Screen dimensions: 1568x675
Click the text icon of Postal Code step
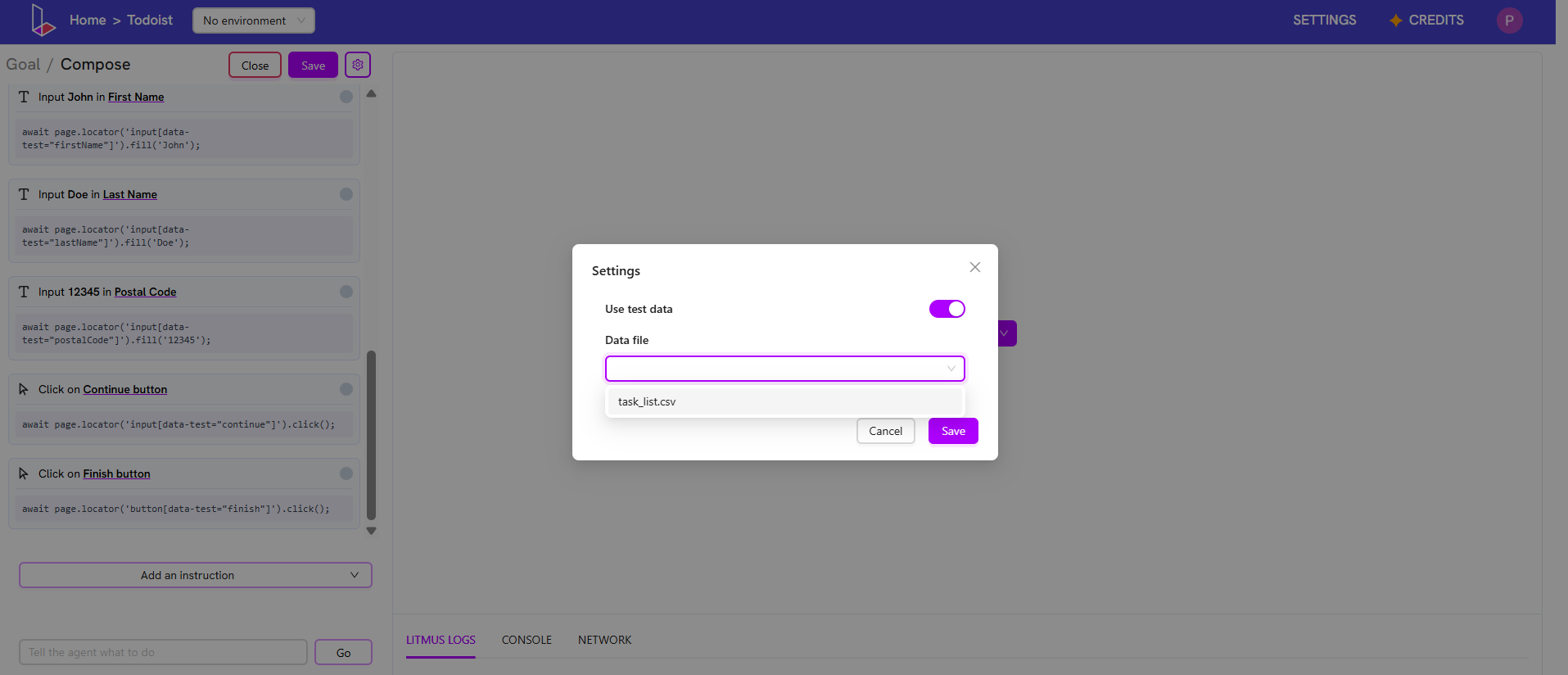(24, 292)
